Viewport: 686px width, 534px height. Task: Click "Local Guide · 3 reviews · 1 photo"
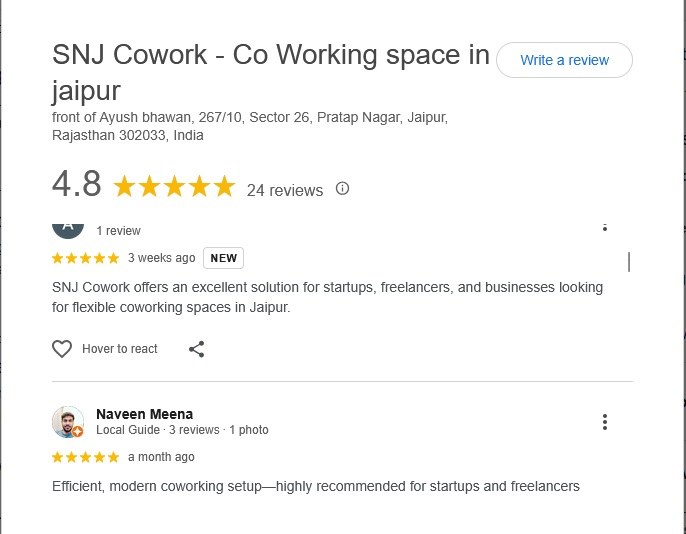tap(182, 430)
